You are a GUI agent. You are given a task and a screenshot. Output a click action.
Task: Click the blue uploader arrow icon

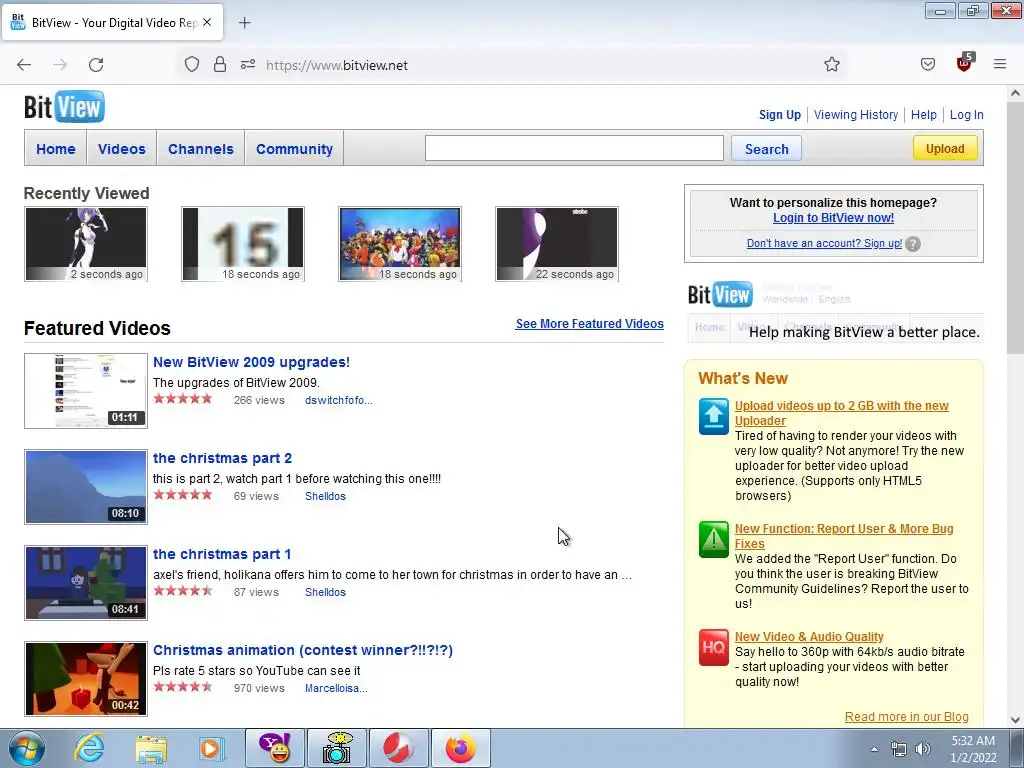[x=713, y=416]
